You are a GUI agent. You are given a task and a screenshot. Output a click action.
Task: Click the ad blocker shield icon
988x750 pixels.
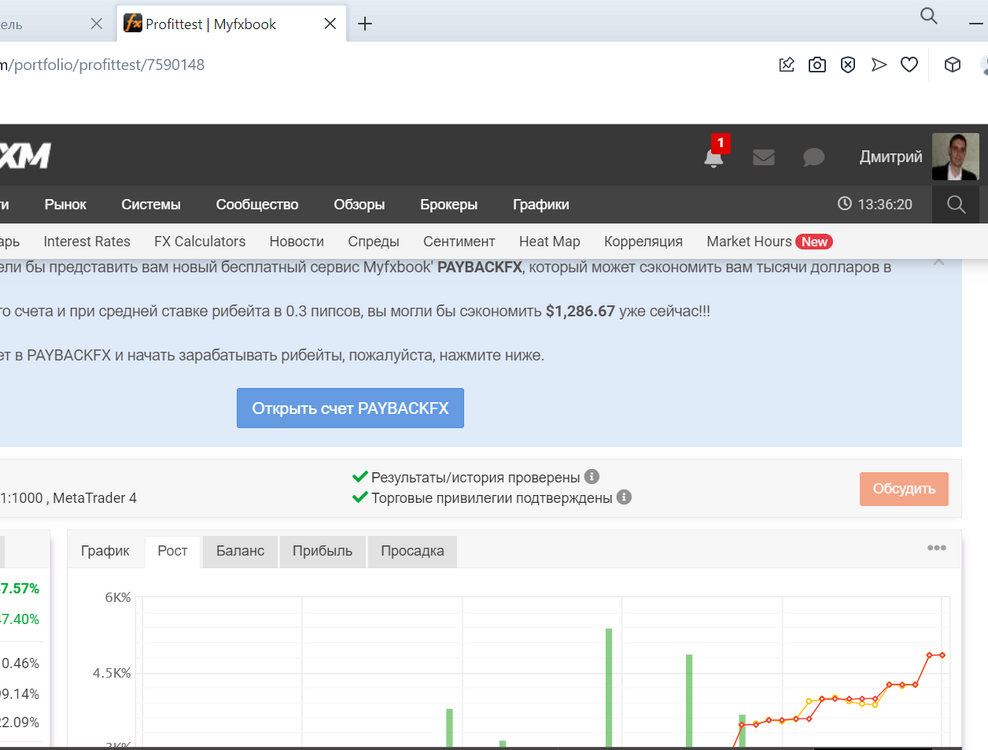pos(848,65)
